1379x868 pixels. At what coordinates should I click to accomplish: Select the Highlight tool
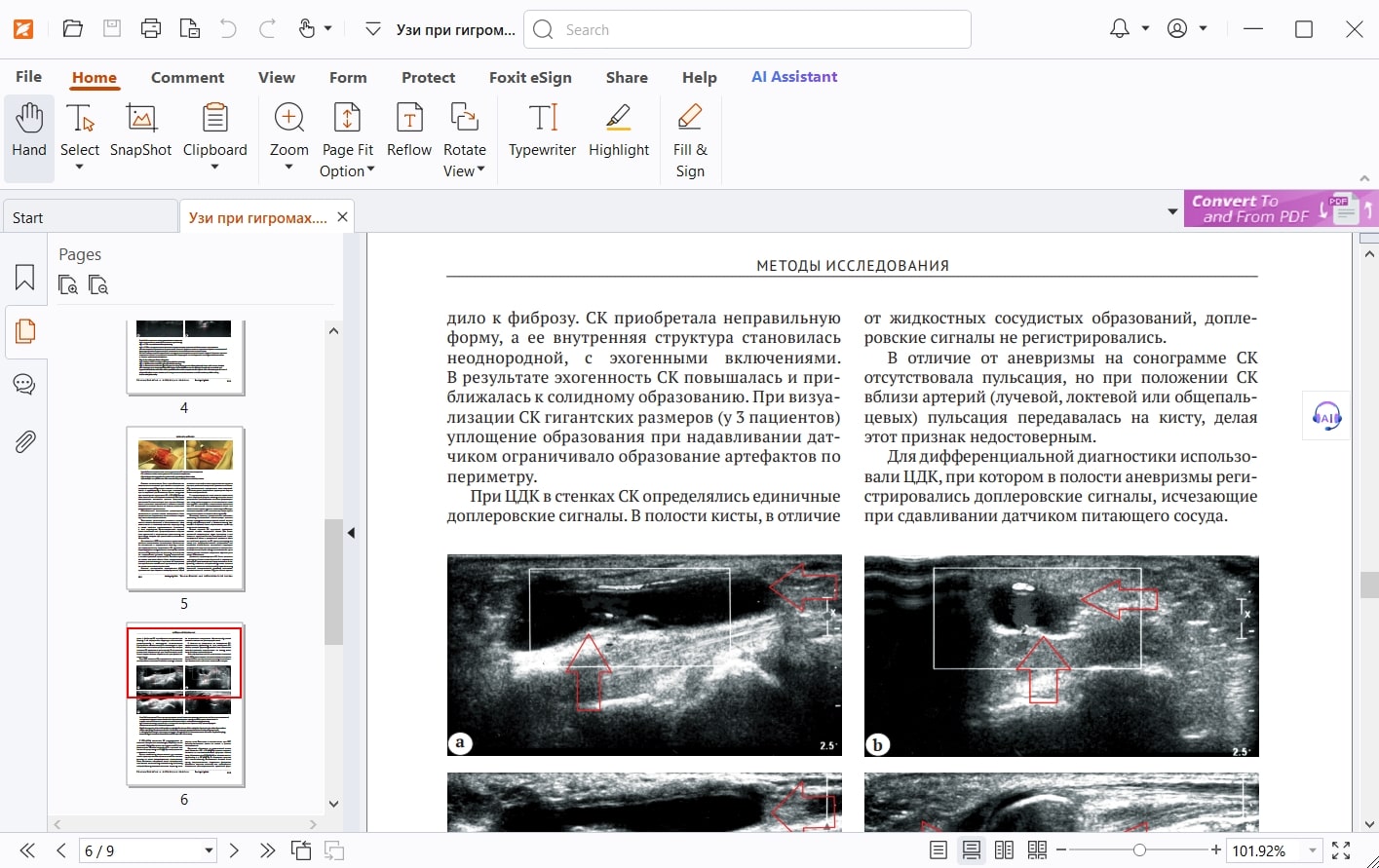pos(619,131)
